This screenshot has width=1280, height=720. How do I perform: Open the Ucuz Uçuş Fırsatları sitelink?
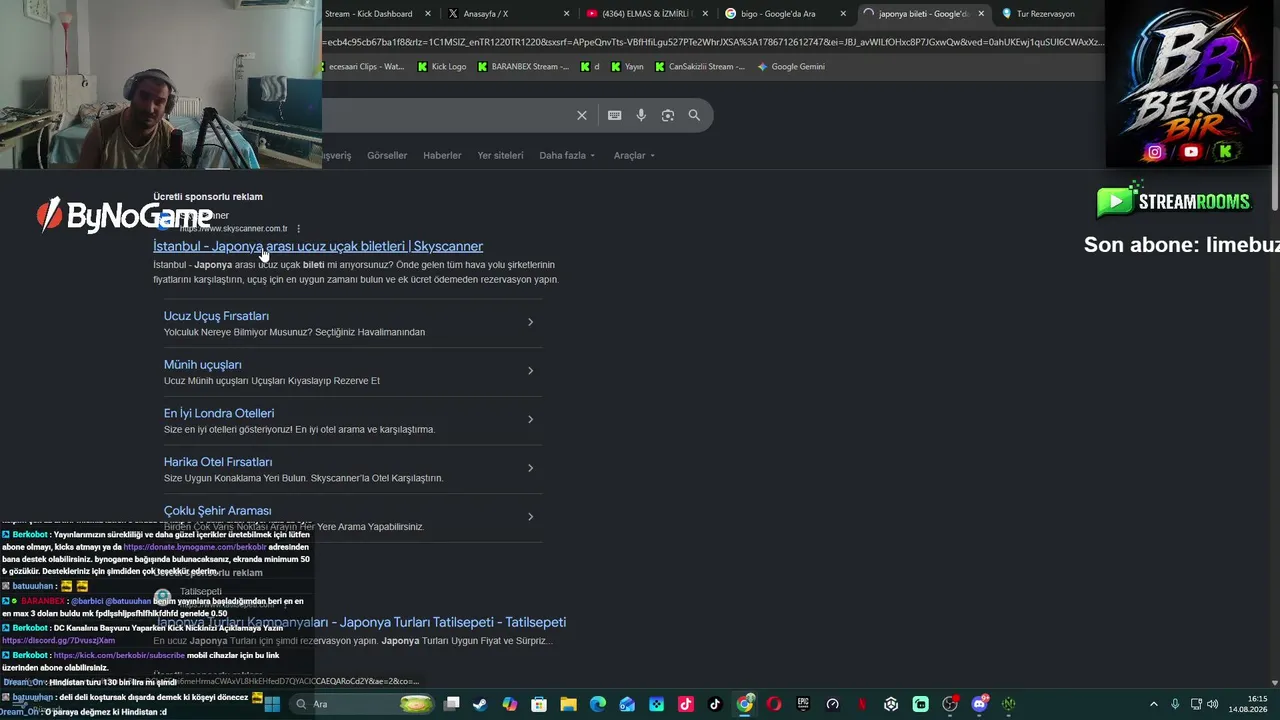tap(216, 316)
